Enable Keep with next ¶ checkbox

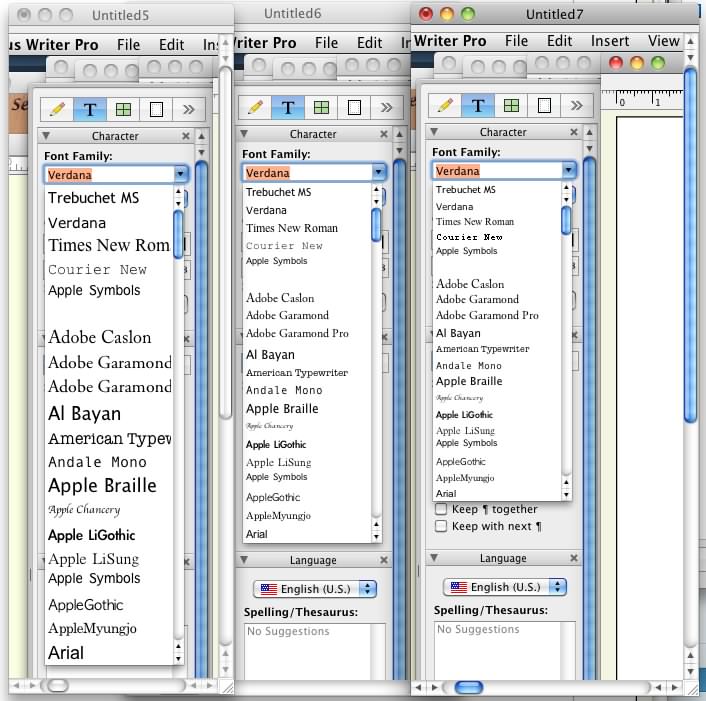click(441, 526)
